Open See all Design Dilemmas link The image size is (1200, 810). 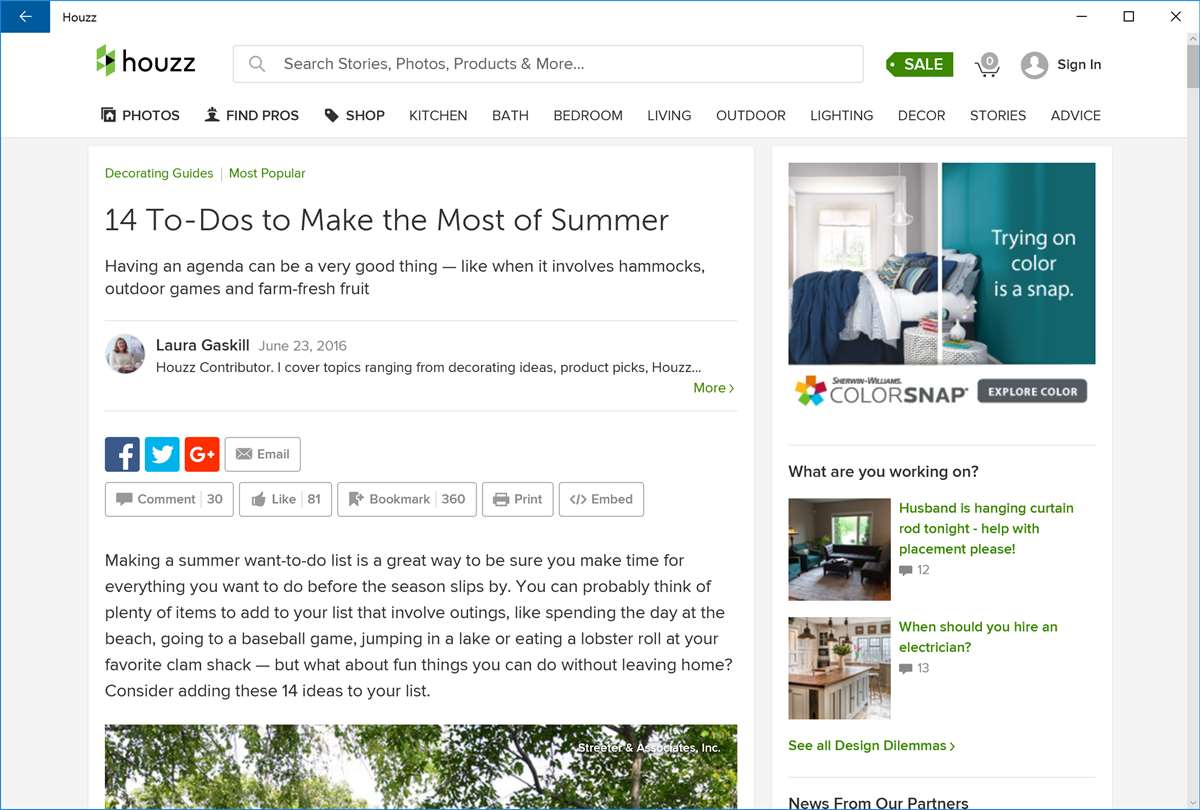(x=871, y=746)
